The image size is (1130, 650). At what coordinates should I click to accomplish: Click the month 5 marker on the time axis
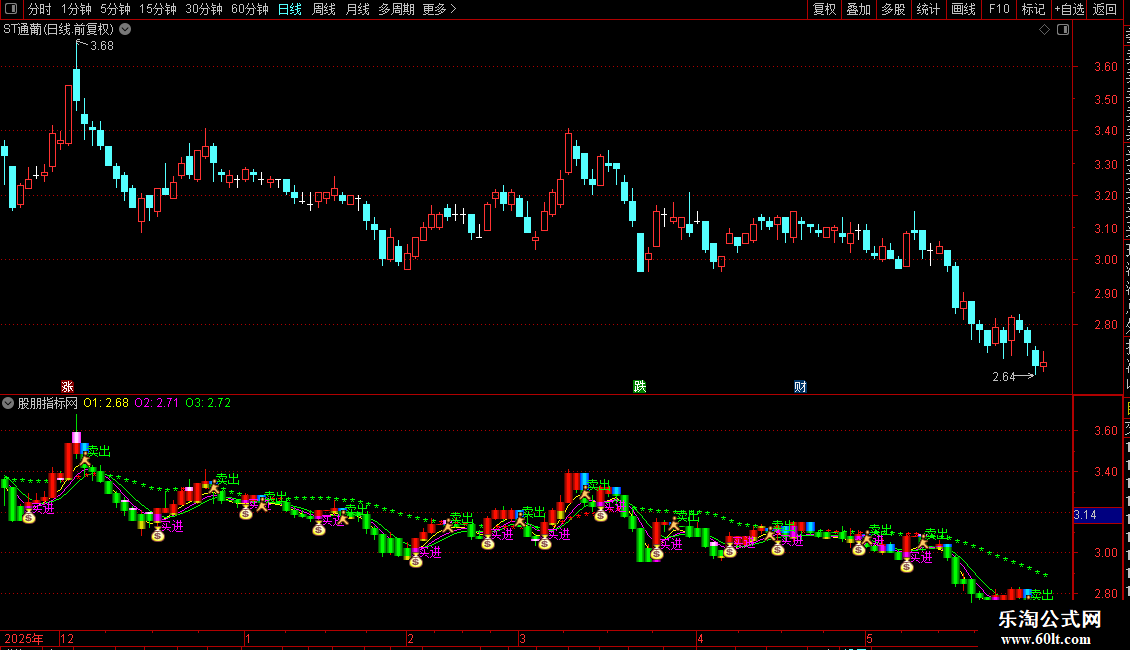click(x=870, y=639)
